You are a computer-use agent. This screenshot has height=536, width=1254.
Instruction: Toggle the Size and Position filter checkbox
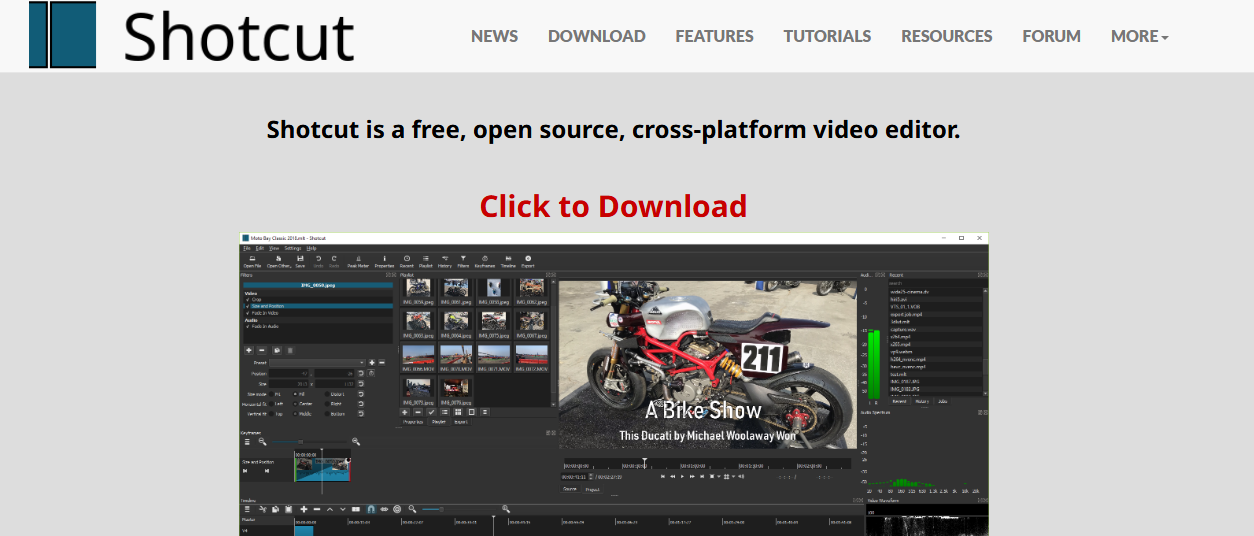point(248,306)
